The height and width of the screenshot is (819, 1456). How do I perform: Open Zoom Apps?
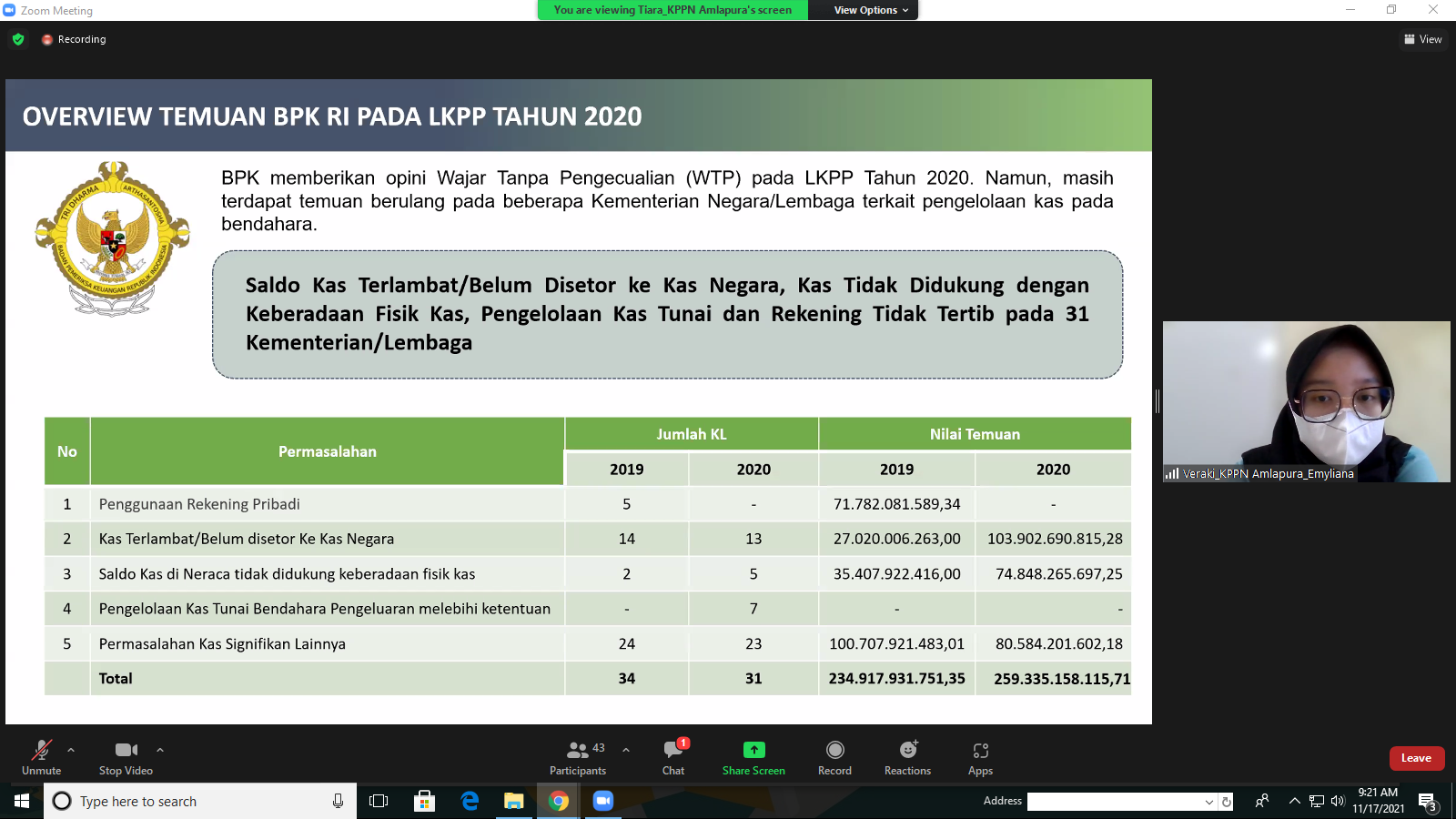(x=980, y=757)
